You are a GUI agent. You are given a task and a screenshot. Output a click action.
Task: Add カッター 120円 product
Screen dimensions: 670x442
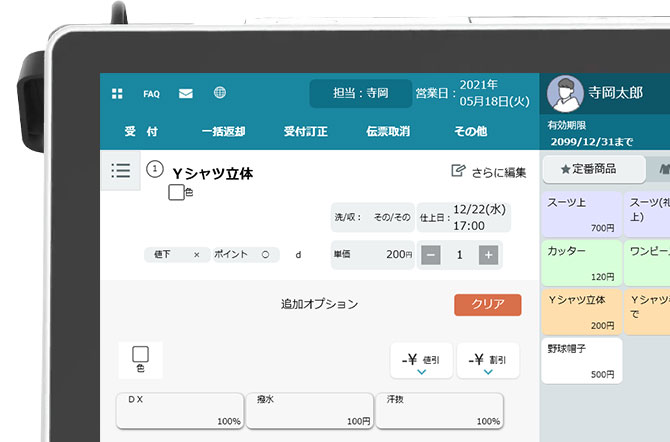pos(582,262)
